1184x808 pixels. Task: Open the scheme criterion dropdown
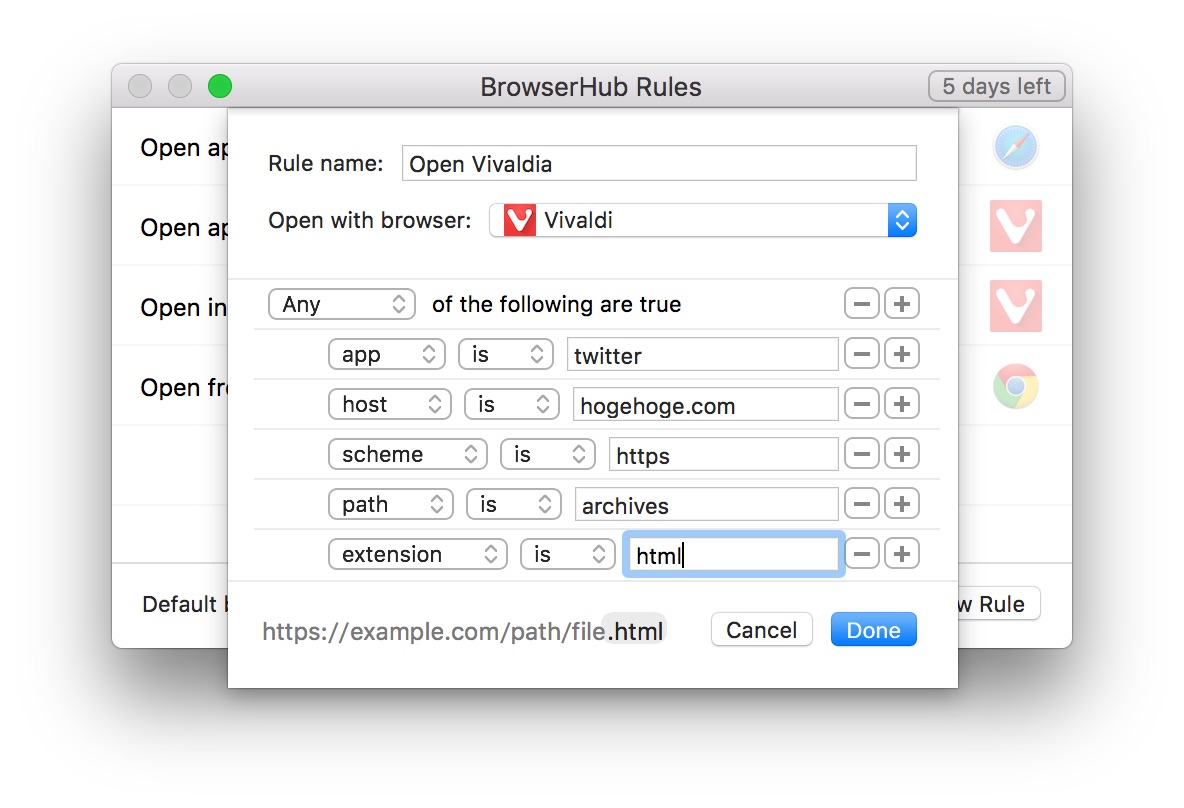408,454
